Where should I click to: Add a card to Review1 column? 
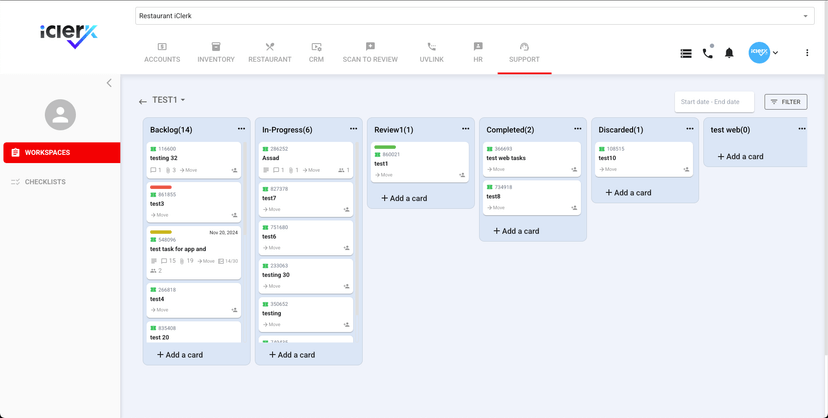click(403, 198)
